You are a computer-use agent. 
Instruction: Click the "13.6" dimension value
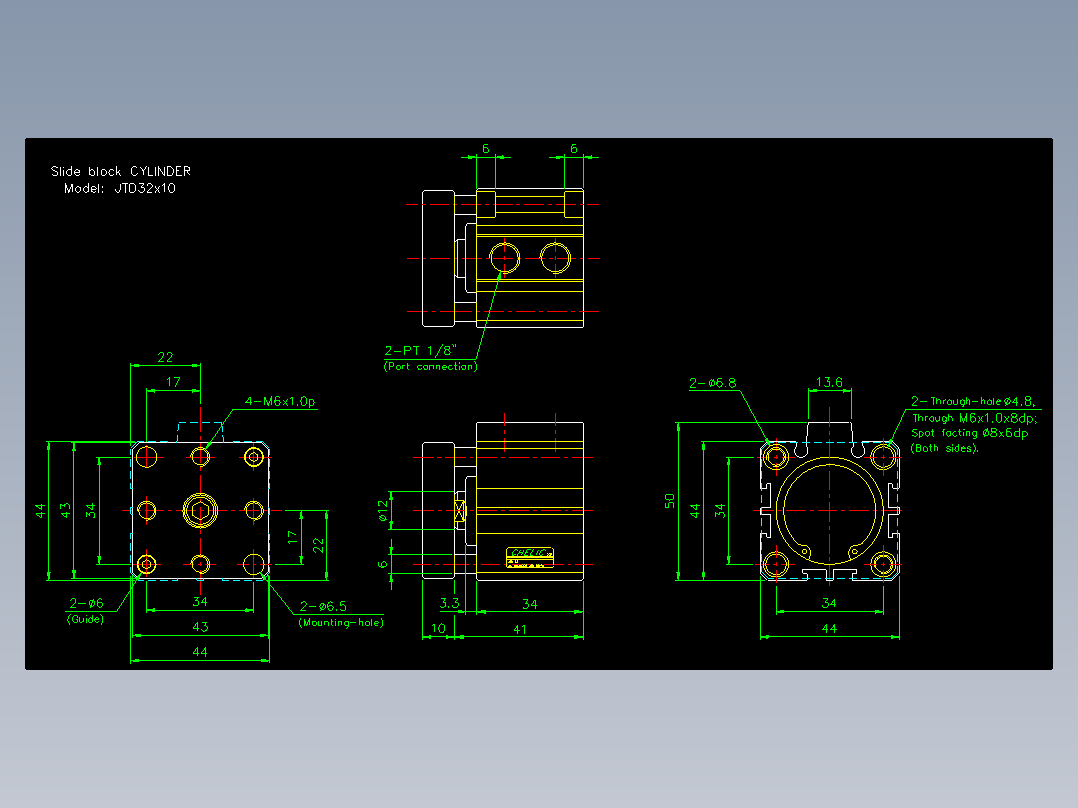tap(829, 382)
